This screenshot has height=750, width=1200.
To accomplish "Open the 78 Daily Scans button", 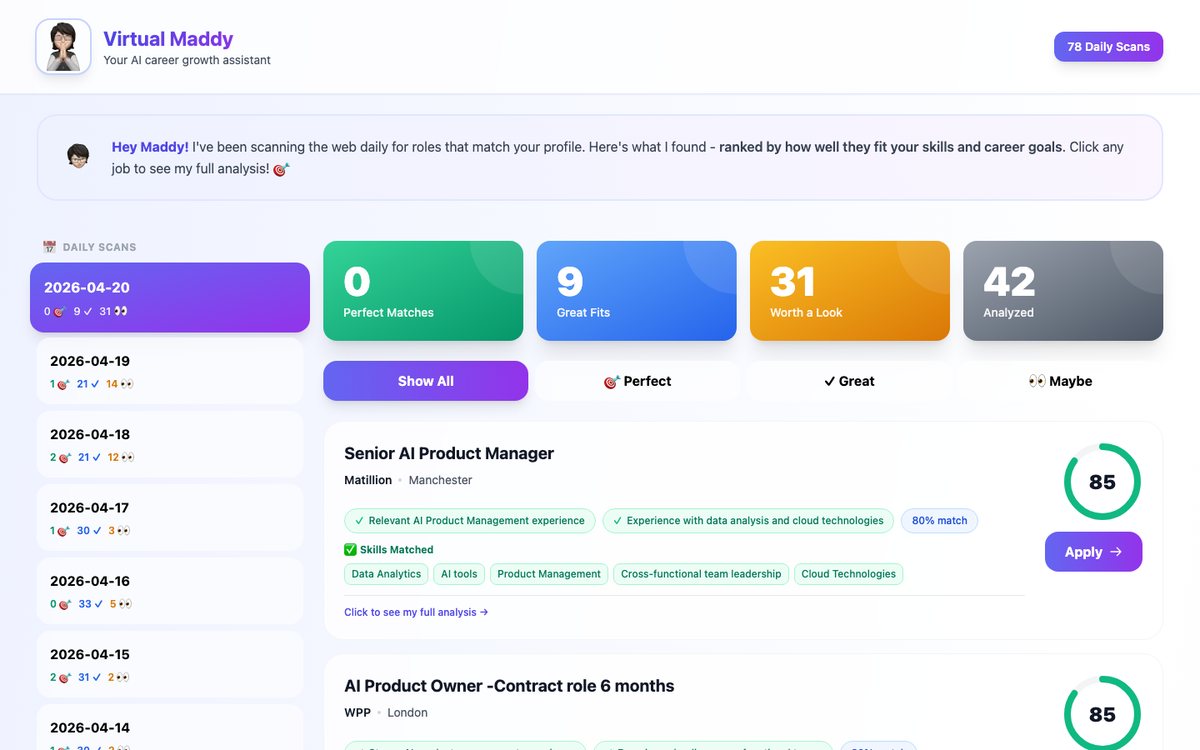I will click(1108, 47).
